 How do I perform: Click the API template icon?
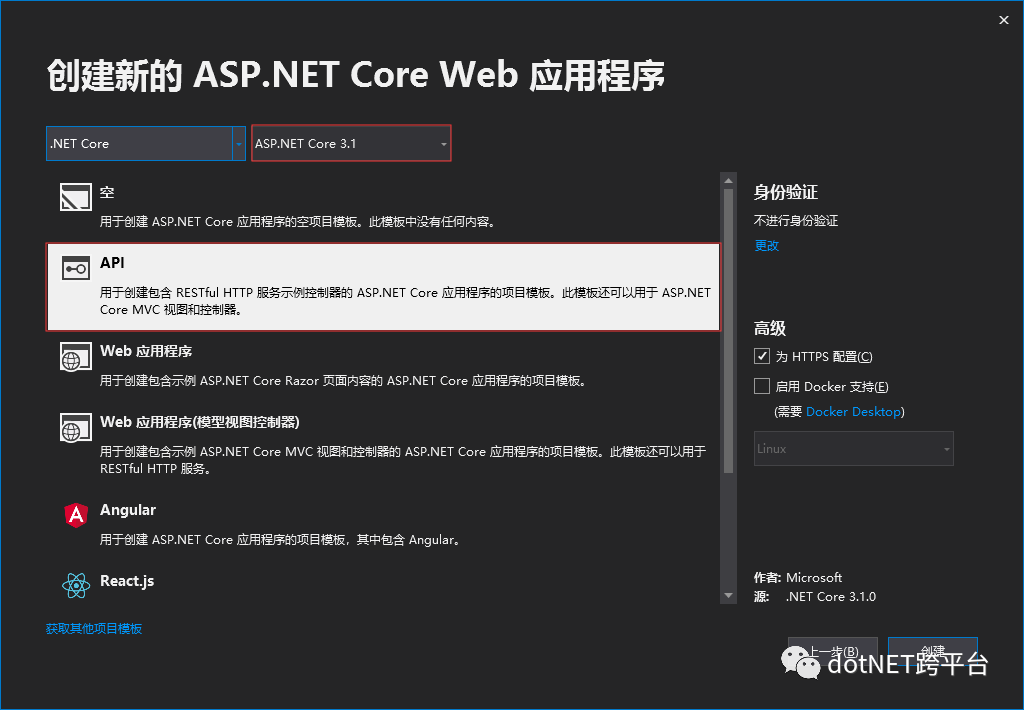point(76,268)
